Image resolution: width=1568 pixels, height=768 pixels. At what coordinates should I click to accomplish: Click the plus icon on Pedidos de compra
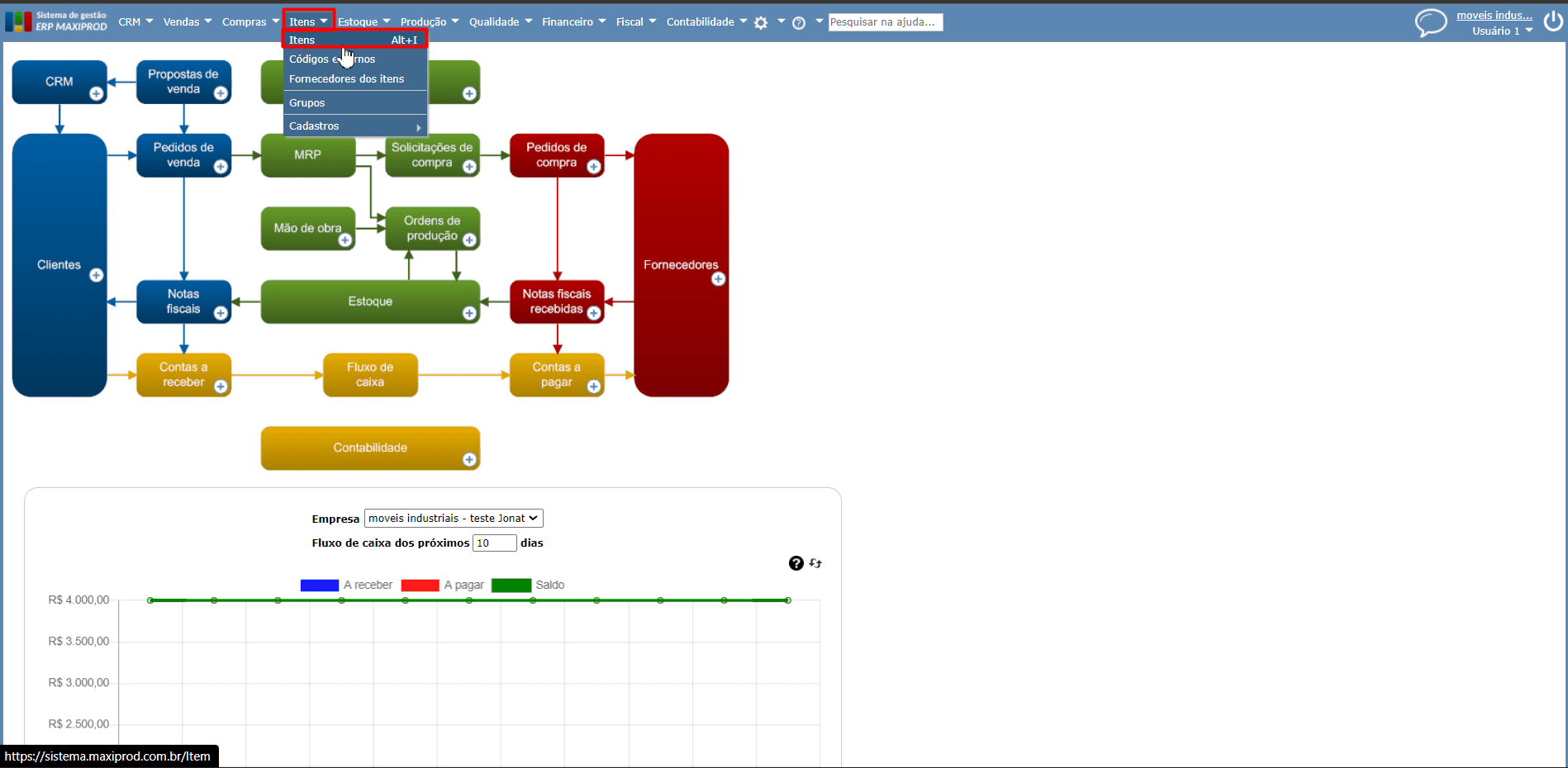(594, 167)
